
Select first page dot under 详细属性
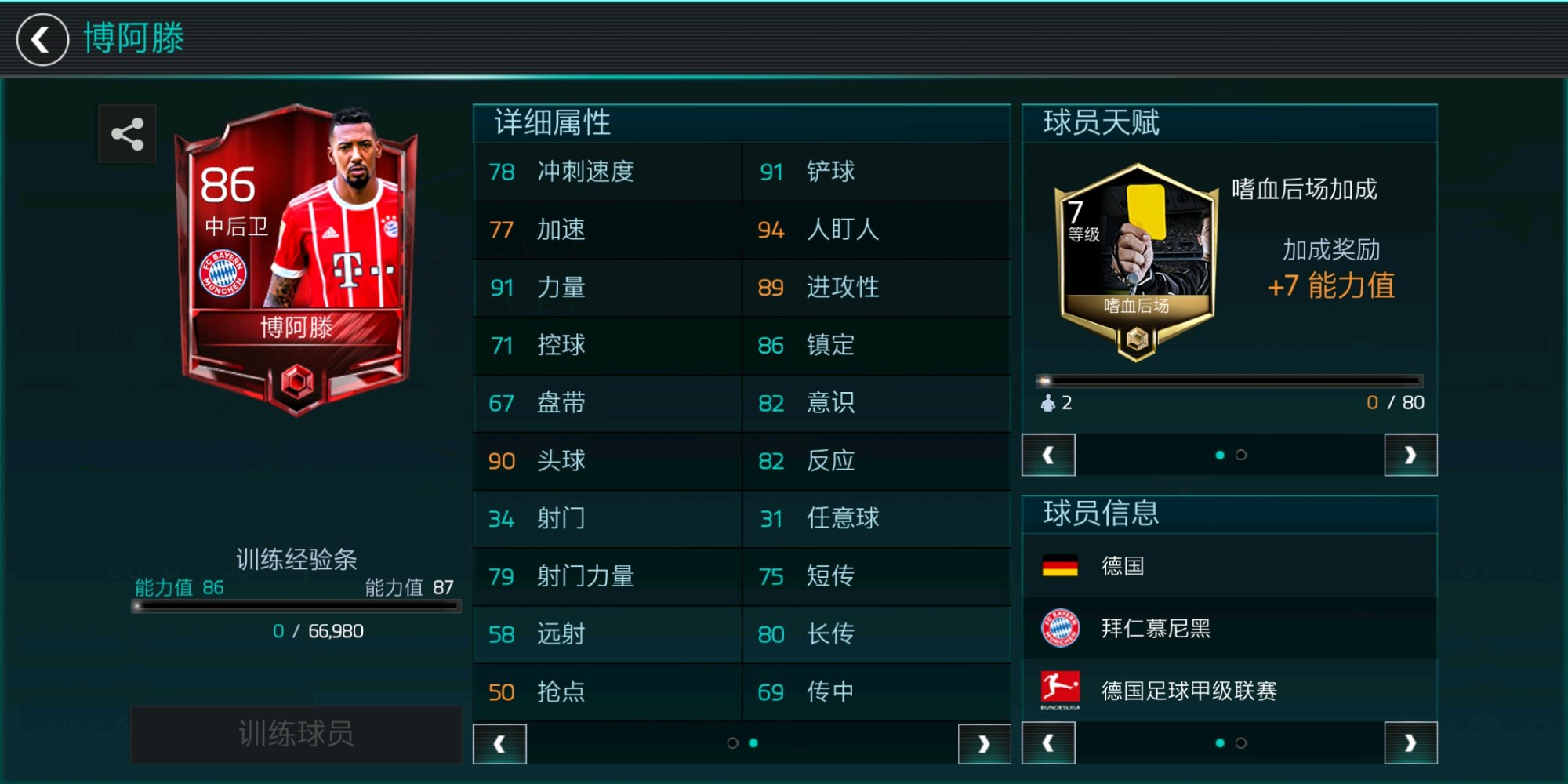click(732, 742)
